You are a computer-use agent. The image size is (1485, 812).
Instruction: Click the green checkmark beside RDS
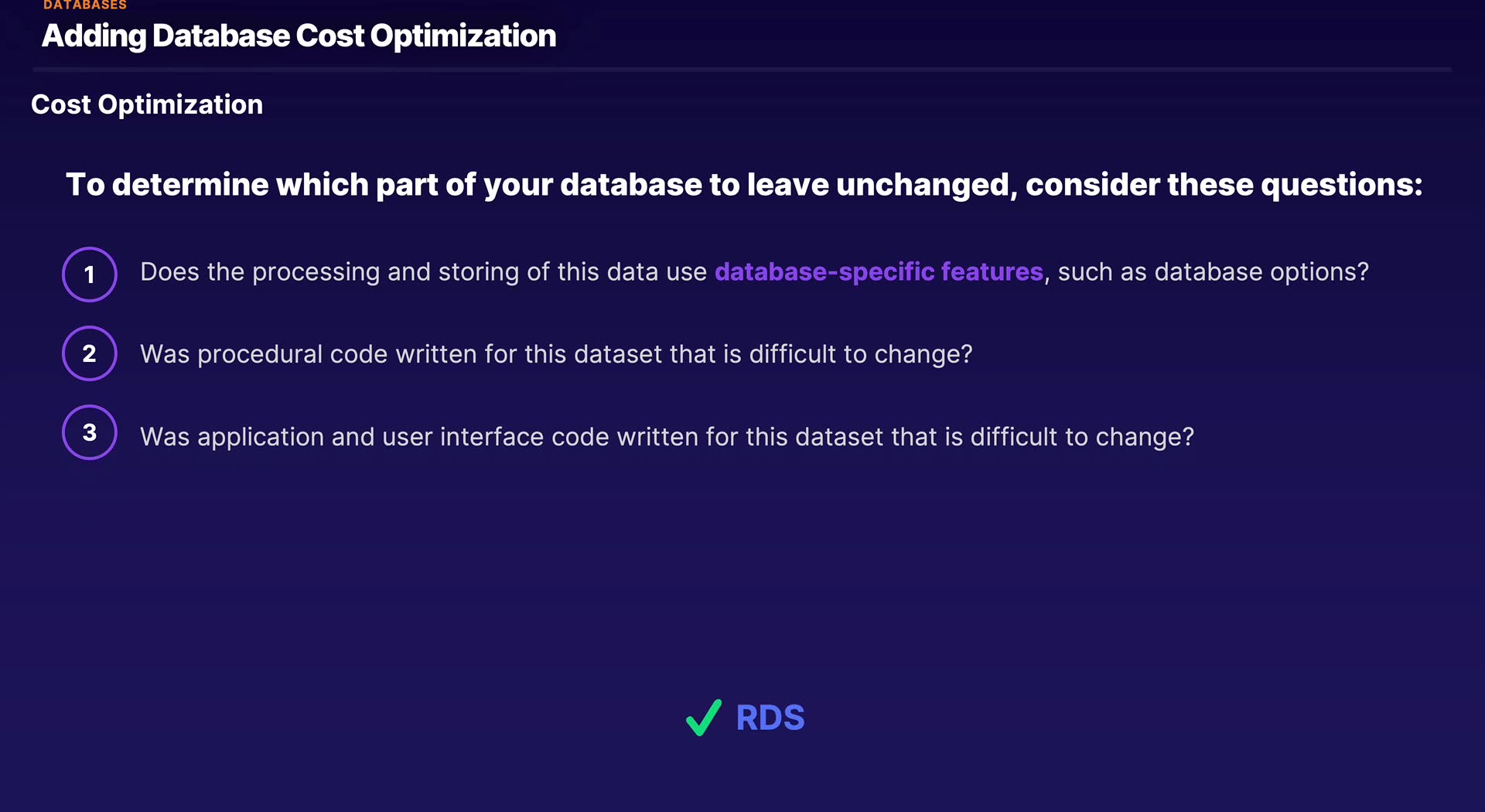(703, 718)
